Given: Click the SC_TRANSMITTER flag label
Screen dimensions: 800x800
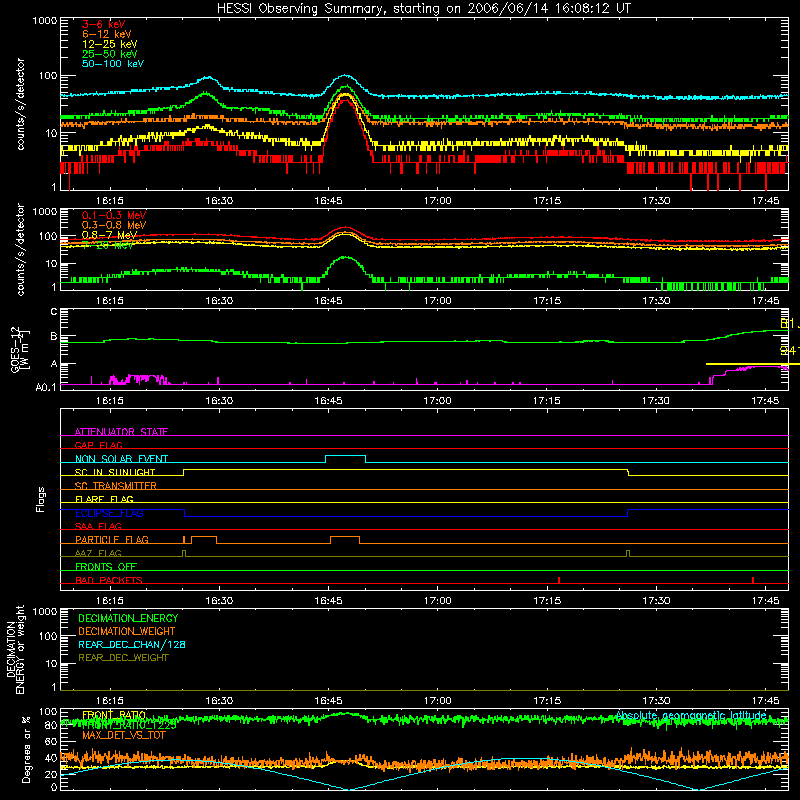Looking at the screenshot, I should tap(115, 485).
